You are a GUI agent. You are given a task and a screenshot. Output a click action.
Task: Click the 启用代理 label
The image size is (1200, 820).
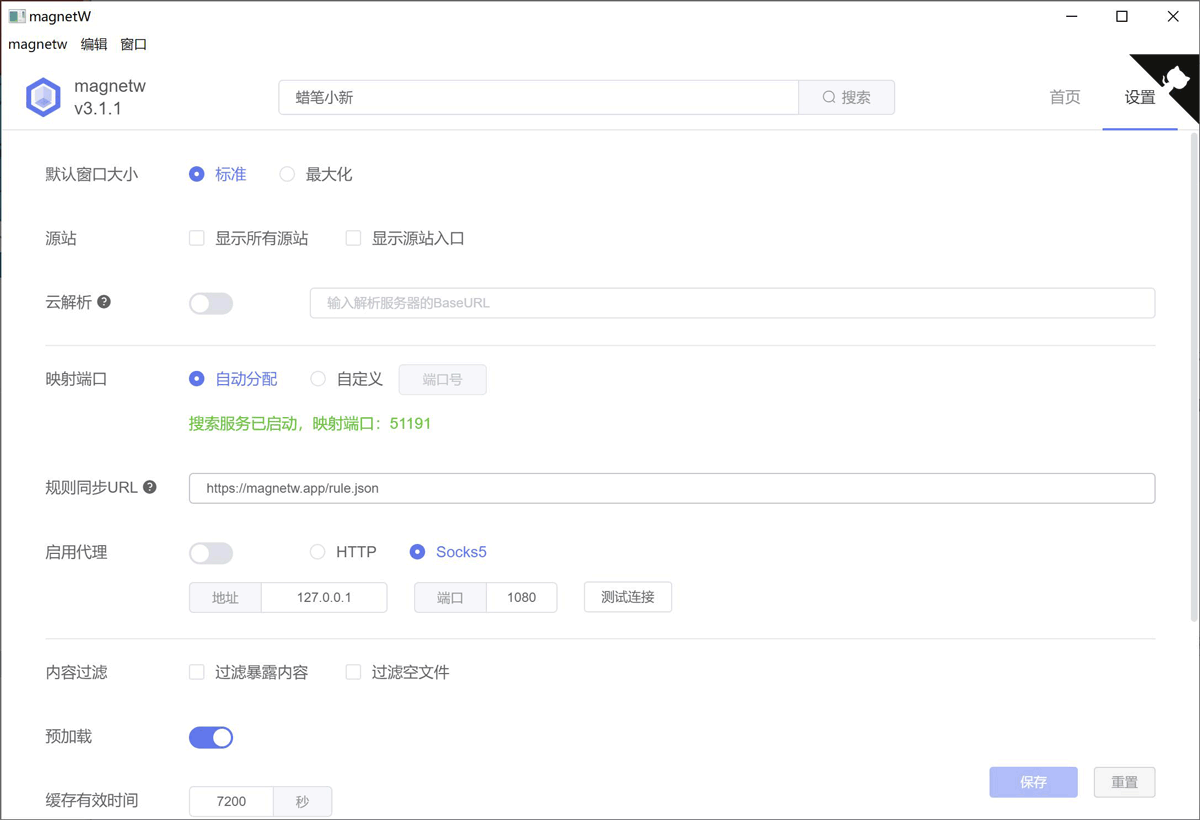point(77,552)
